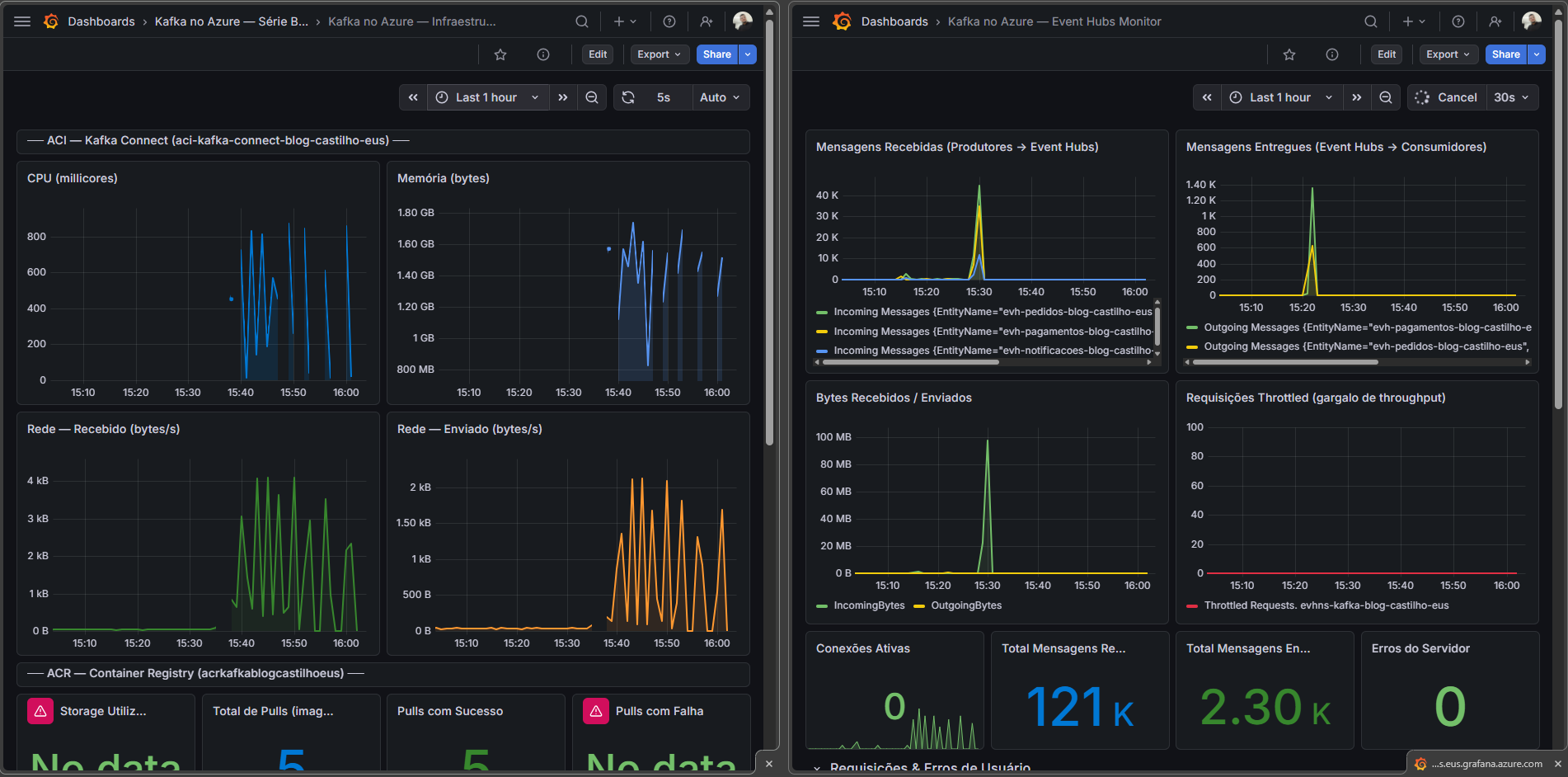Click Storage Utiliz alert warning icon

point(40,711)
